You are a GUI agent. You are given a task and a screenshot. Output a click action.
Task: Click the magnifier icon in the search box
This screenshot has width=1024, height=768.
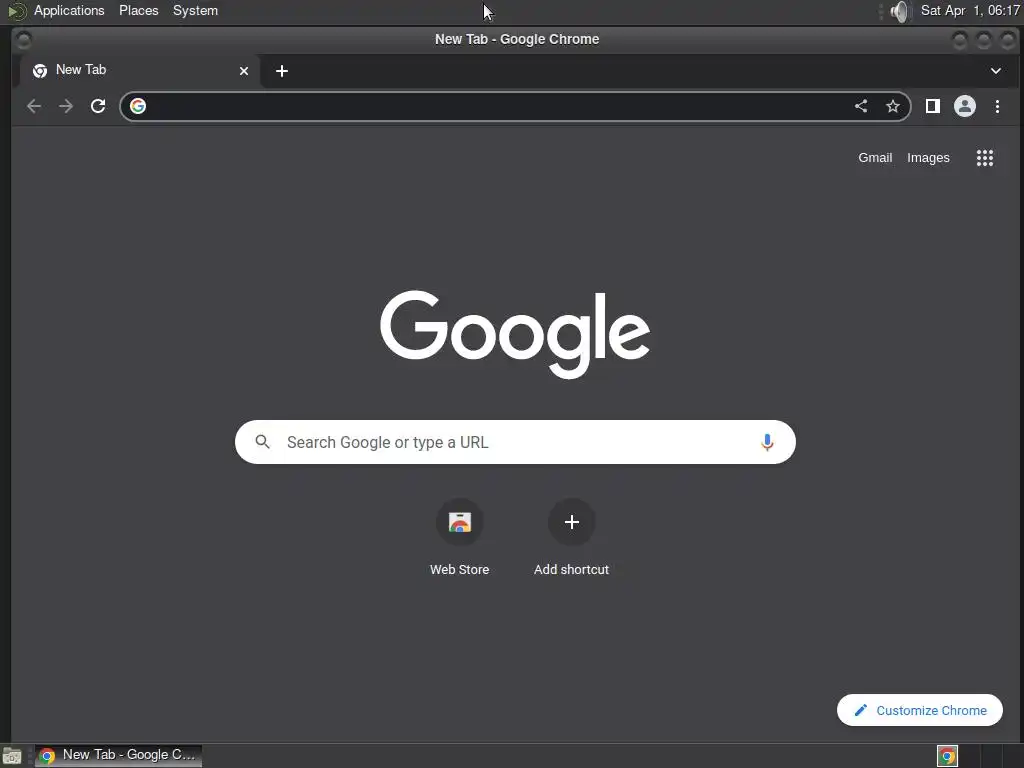click(x=263, y=442)
